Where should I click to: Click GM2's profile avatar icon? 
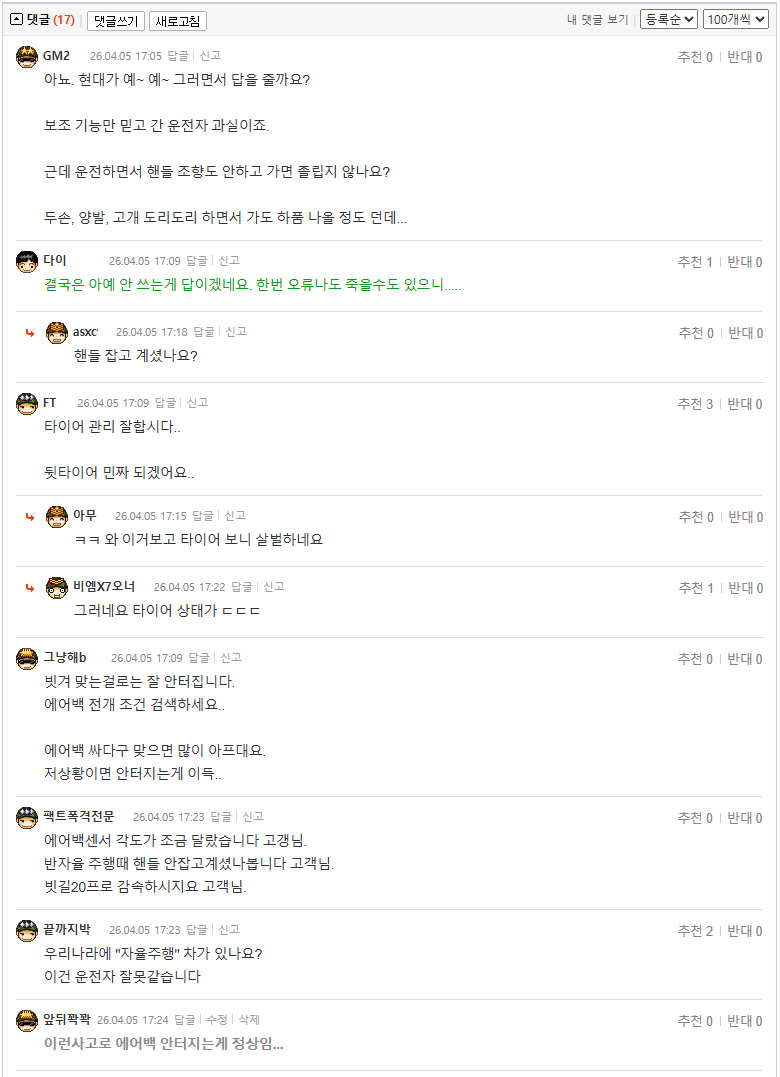pyautogui.click(x=27, y=56)
